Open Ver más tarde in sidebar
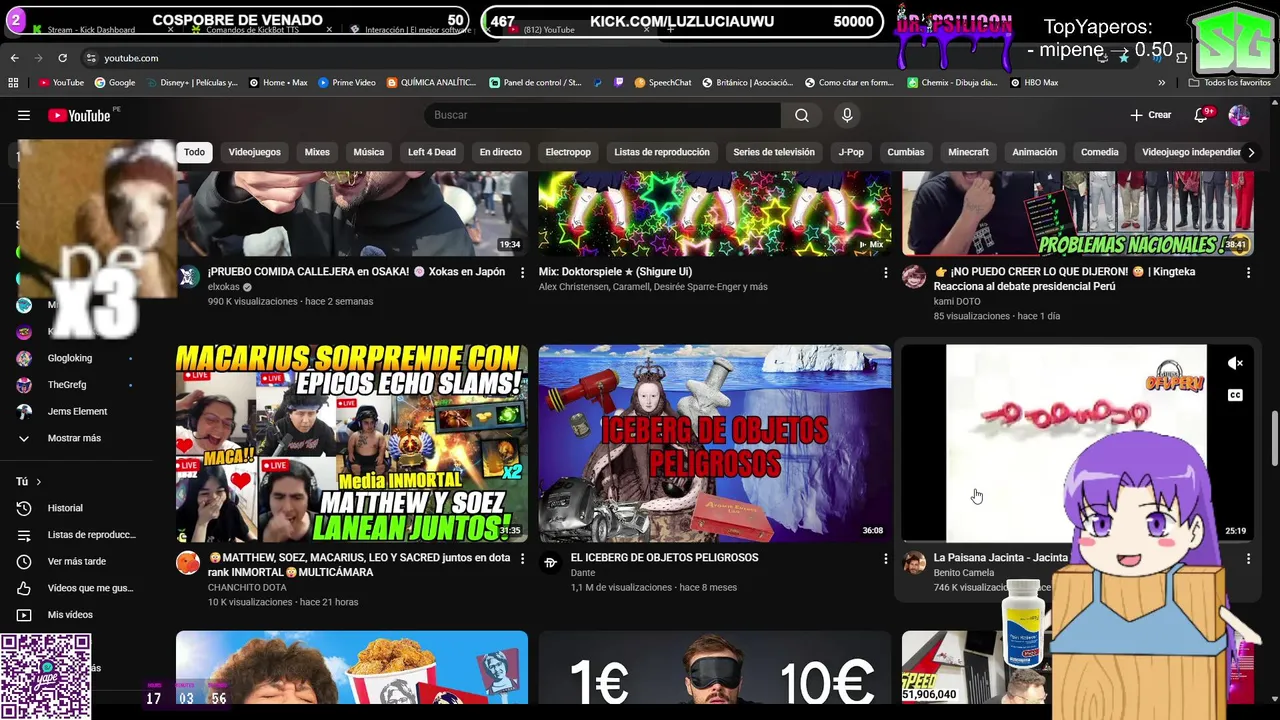 (75, 561)
